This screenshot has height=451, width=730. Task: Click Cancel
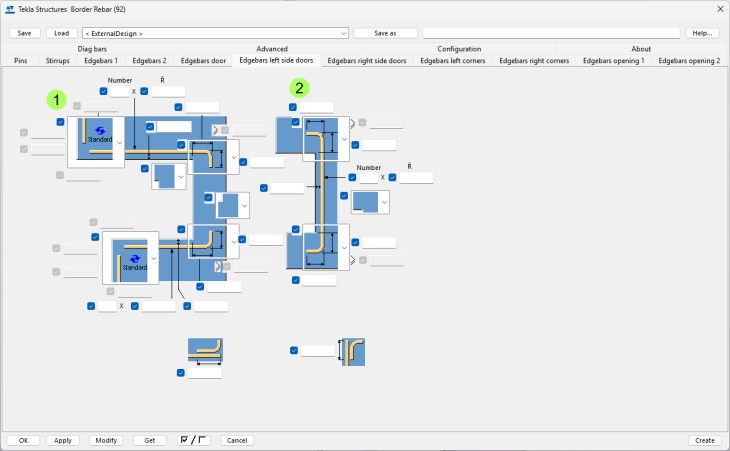(x=237, y=440)
